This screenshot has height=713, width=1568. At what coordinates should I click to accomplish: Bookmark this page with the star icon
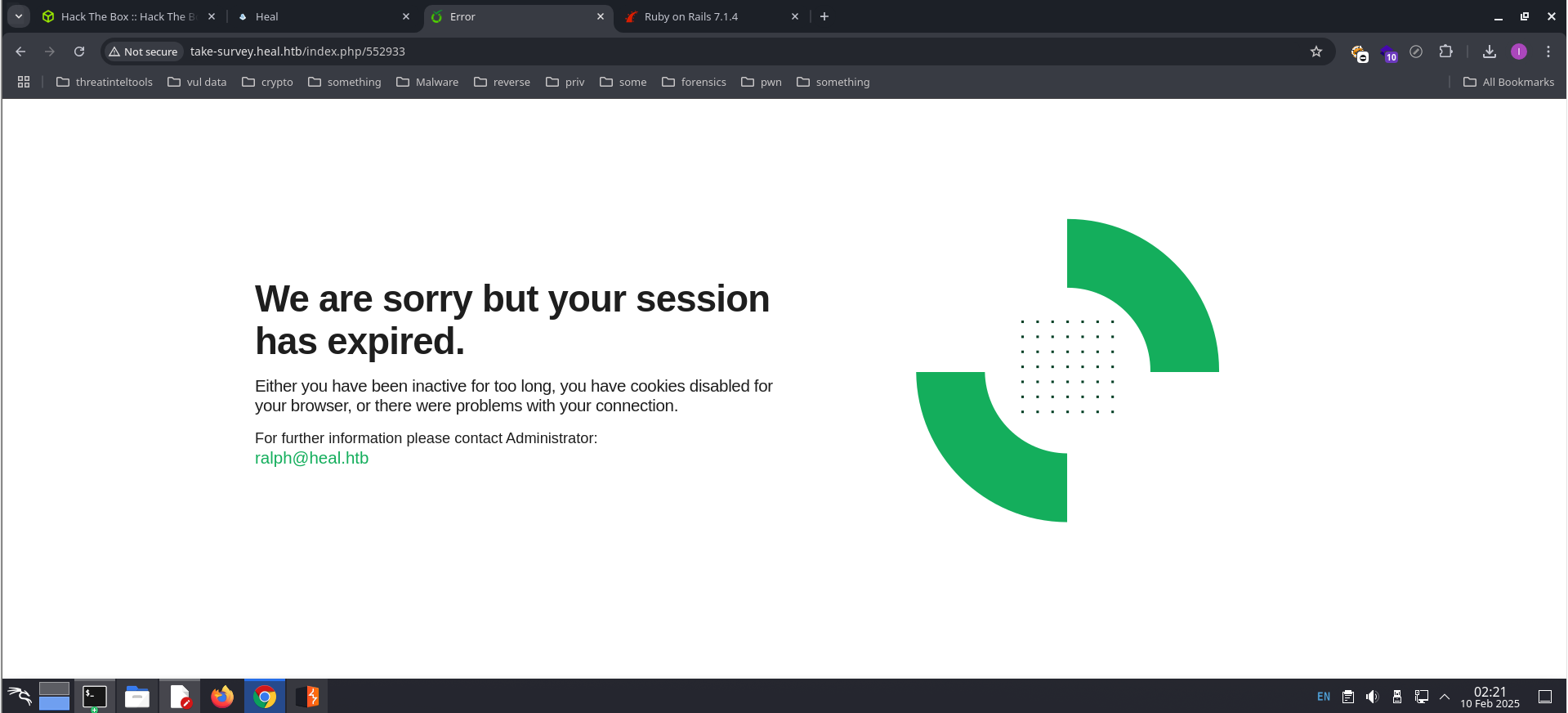[1316, 52]
